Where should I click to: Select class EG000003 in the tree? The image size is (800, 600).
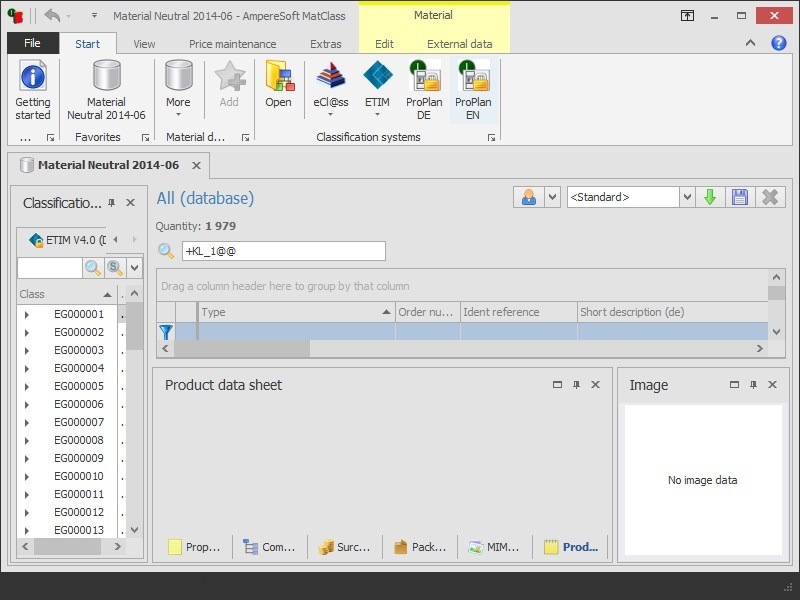[x=79, y=350]
